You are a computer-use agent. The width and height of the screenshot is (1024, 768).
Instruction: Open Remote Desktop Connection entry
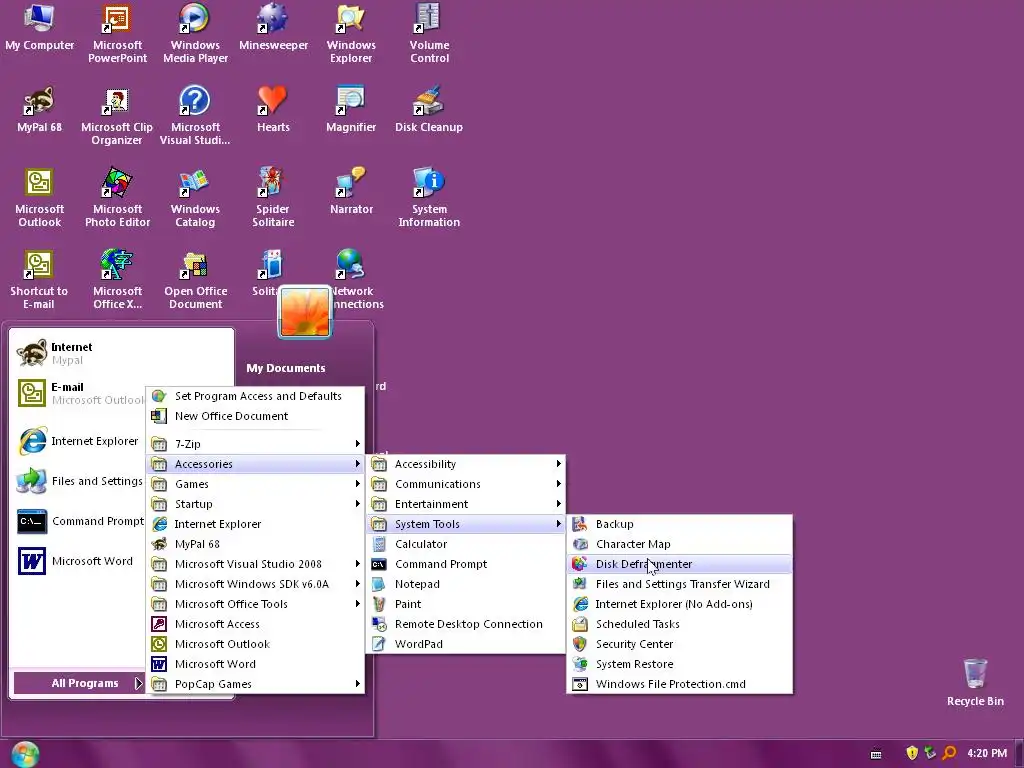[466, 624]
